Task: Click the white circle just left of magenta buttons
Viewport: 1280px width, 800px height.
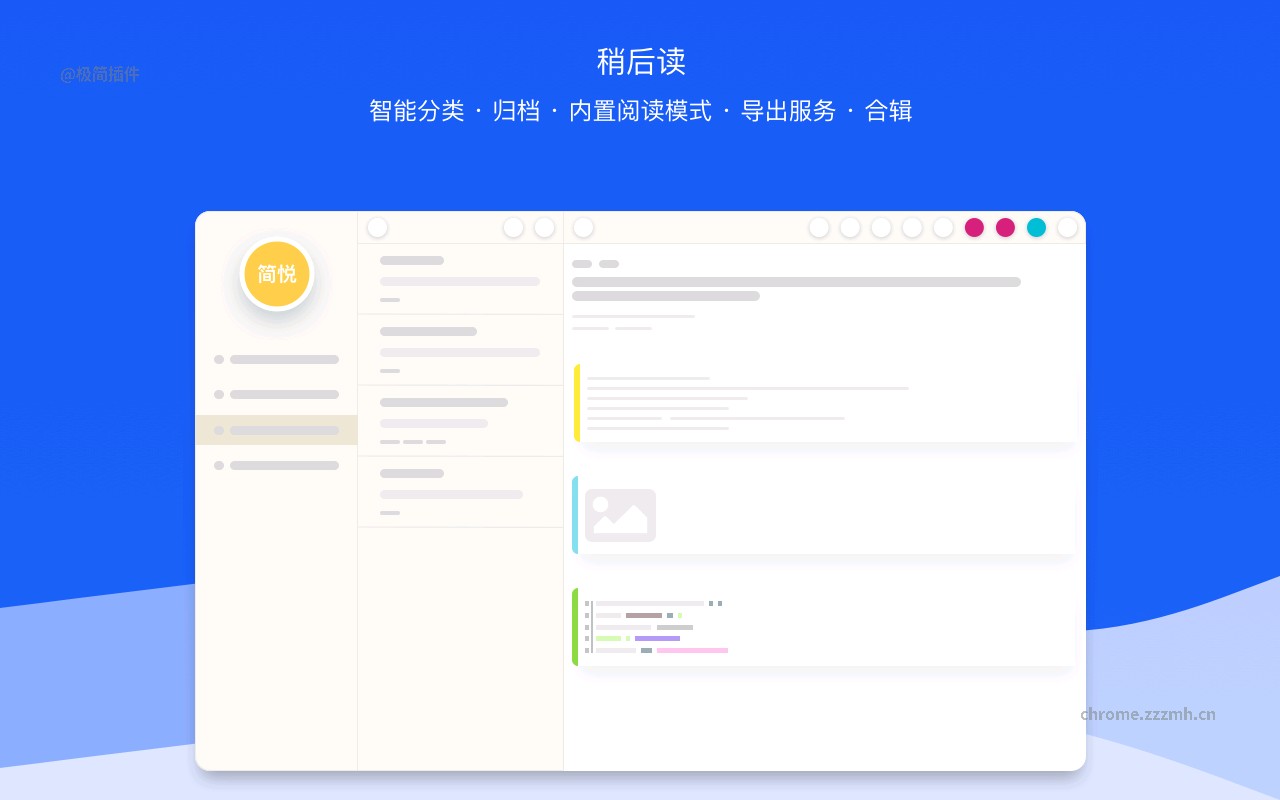Action: 943,227
